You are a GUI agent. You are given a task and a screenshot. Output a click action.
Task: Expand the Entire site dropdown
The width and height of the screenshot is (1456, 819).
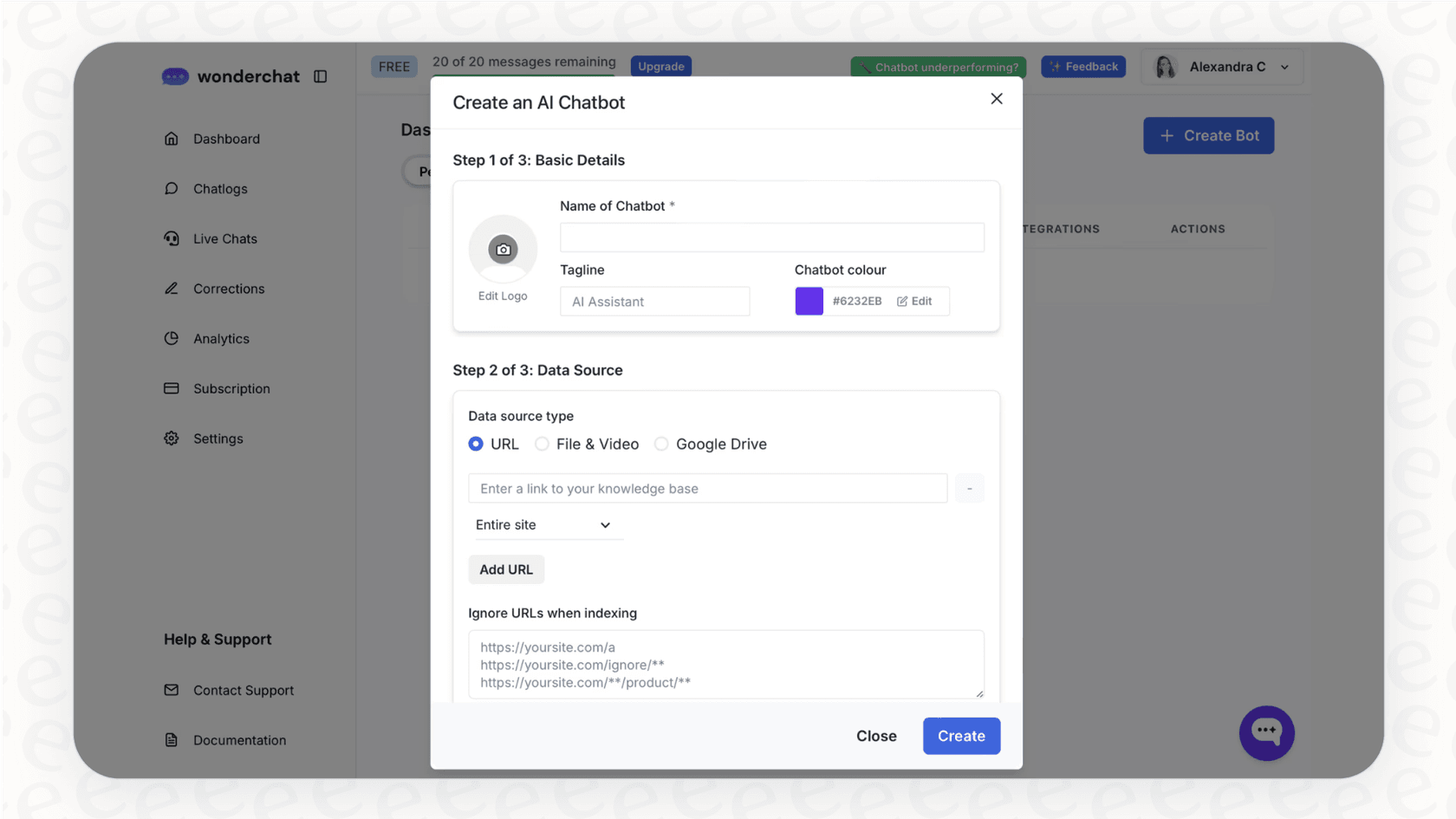click(548, 524)
